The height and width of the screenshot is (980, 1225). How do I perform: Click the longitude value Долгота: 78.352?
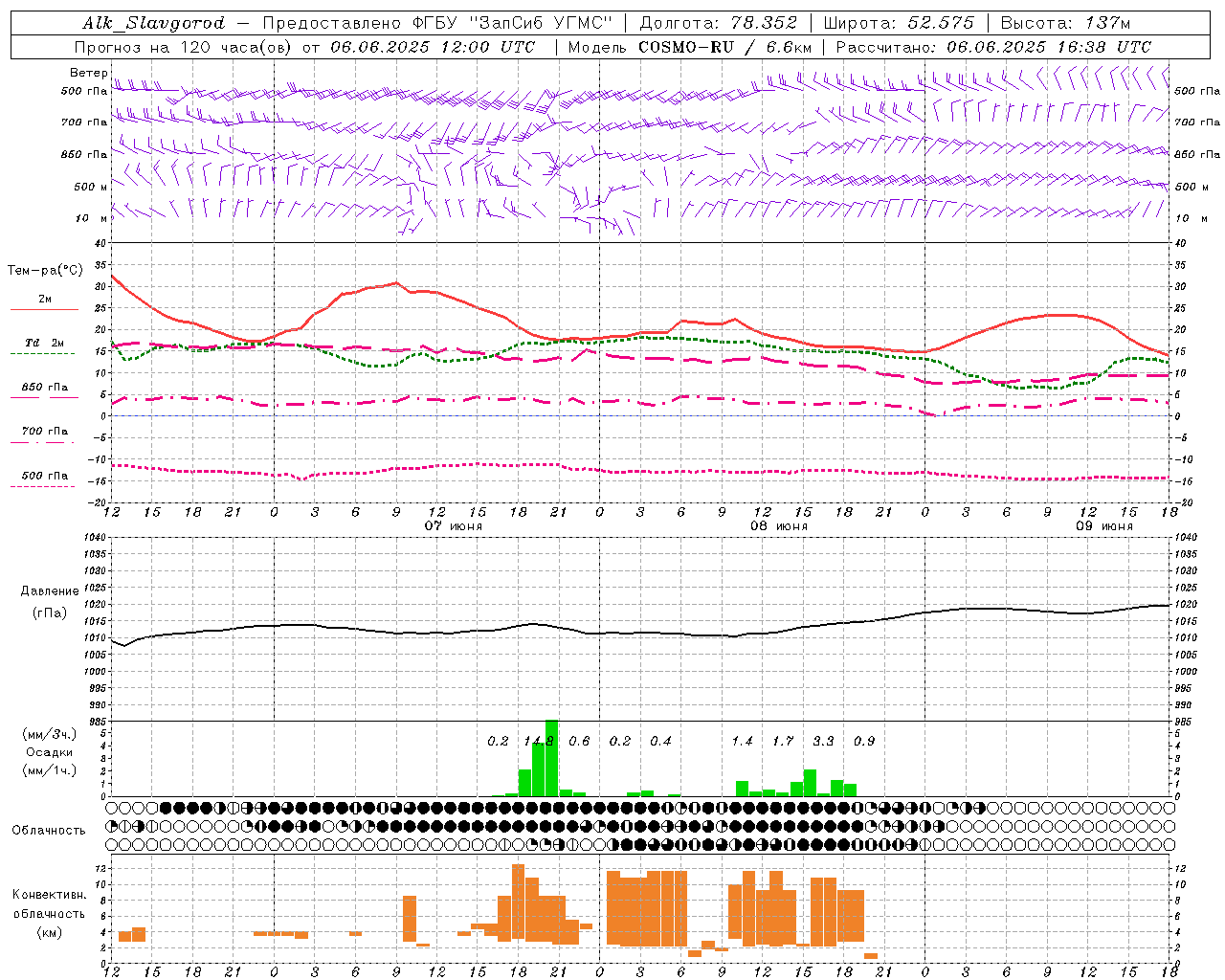point(718,23)
